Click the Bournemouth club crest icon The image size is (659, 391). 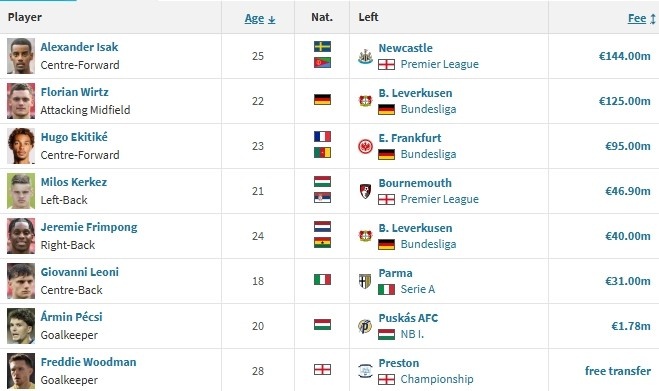(365, 191)
